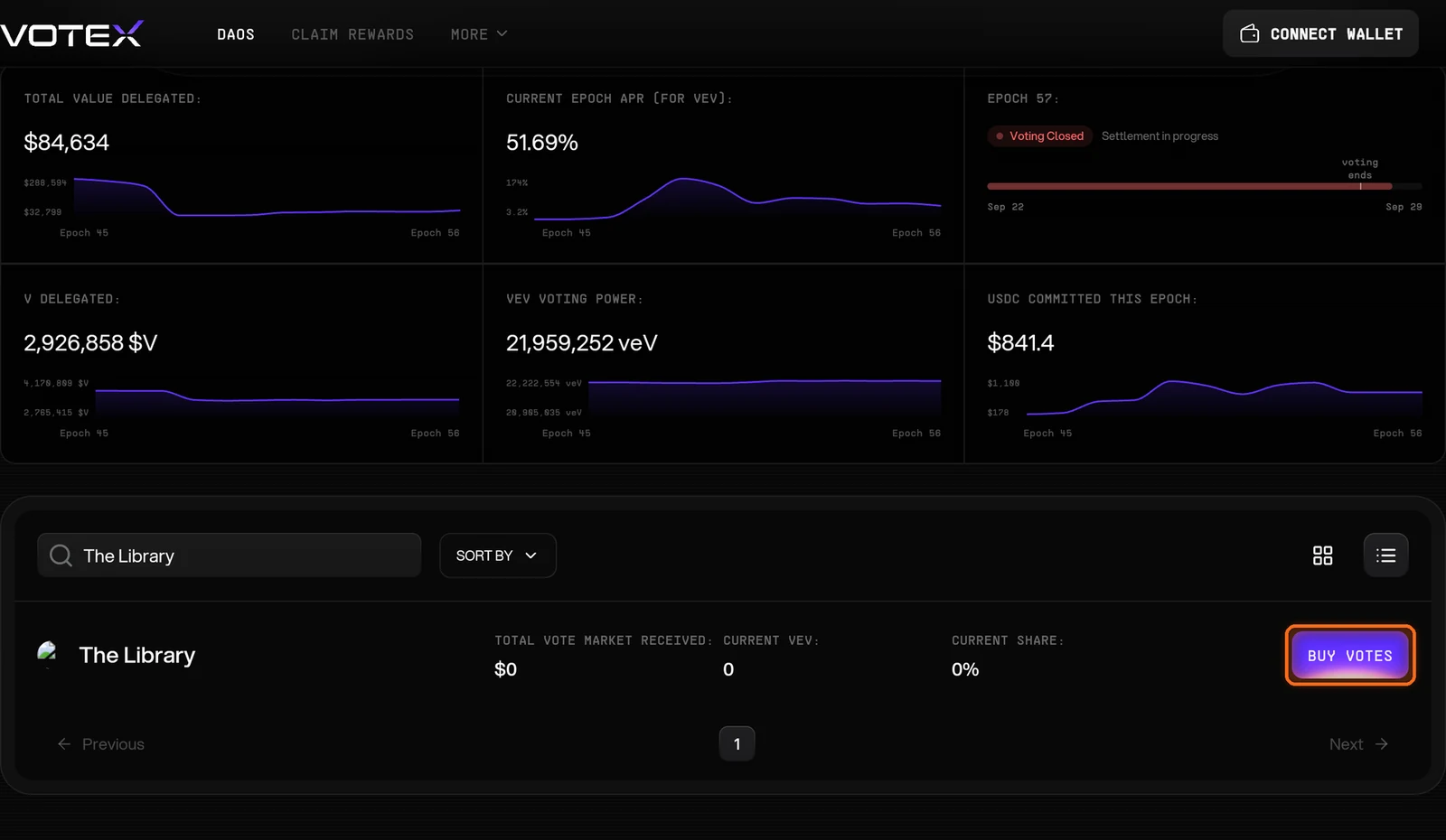Expand the More menu
The width and height of the screenshot is (1446, 840).
tap(479, 34)
